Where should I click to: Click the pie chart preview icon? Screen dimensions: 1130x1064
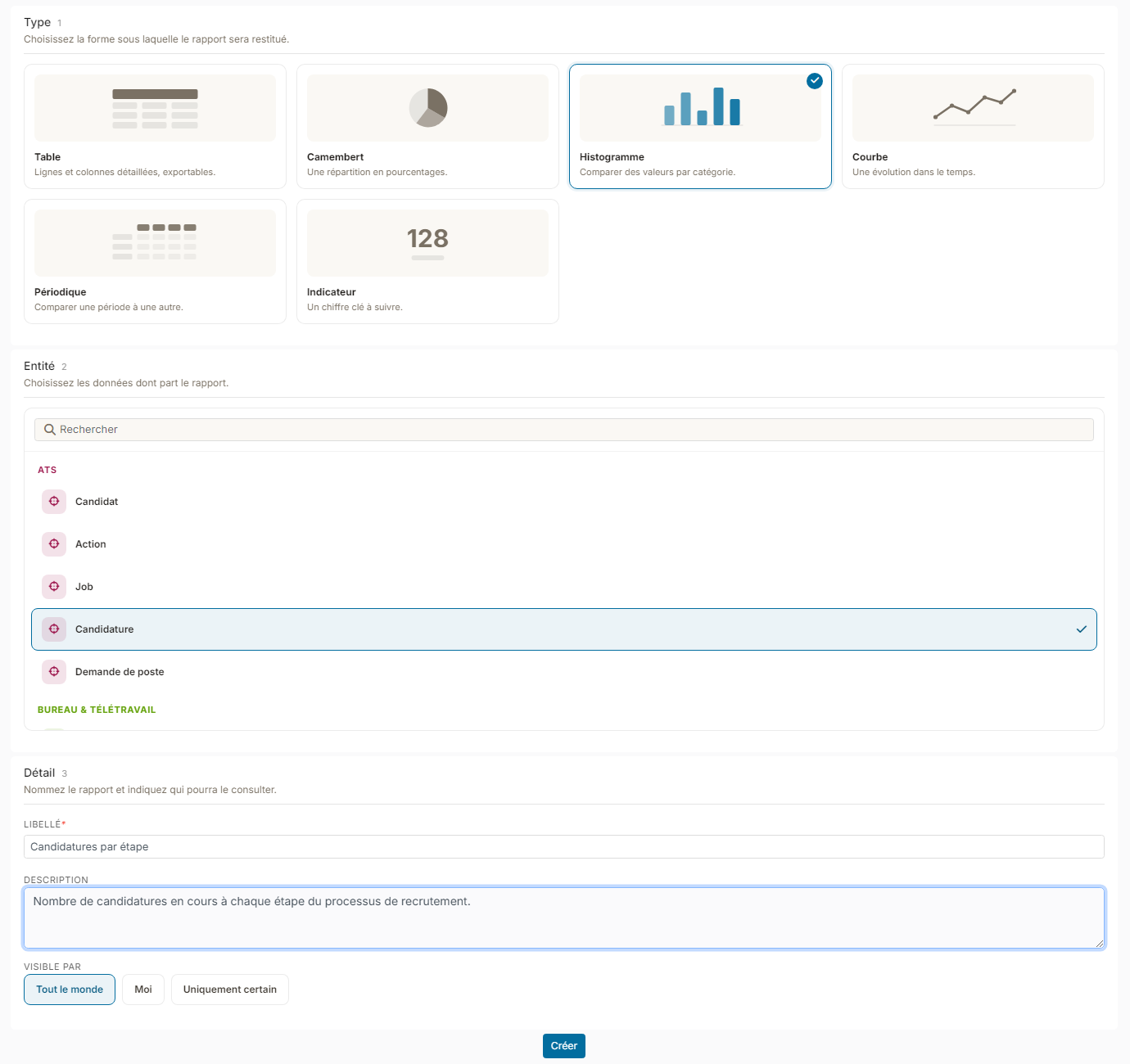pos(428,108)
